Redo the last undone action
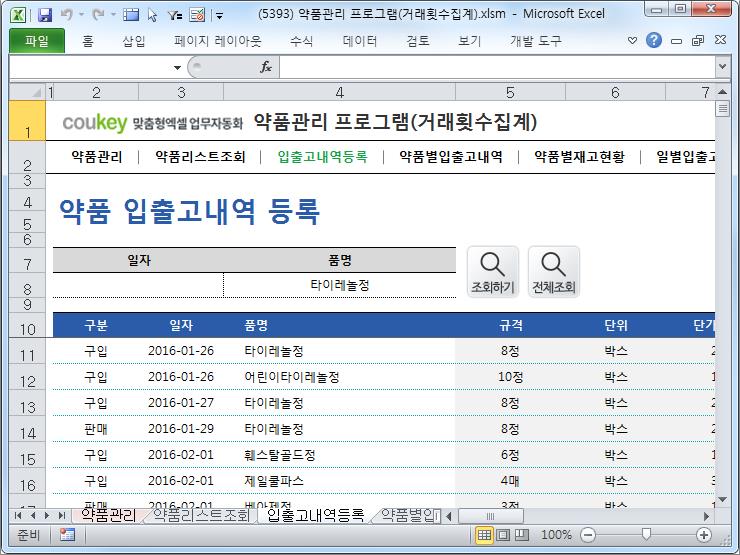 tap(99, 15)
